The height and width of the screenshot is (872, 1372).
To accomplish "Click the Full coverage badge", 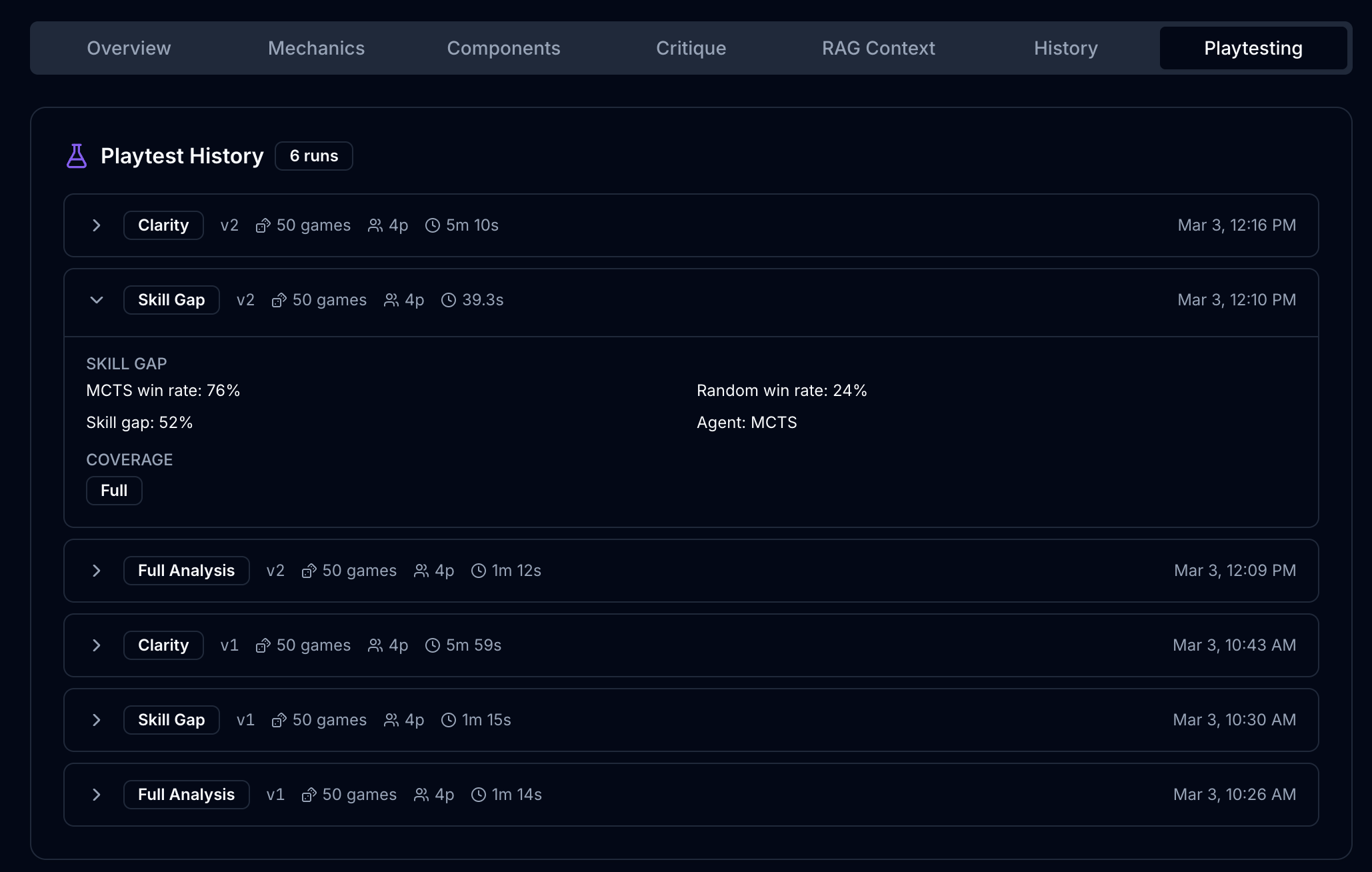I will (x=114, y=490).
